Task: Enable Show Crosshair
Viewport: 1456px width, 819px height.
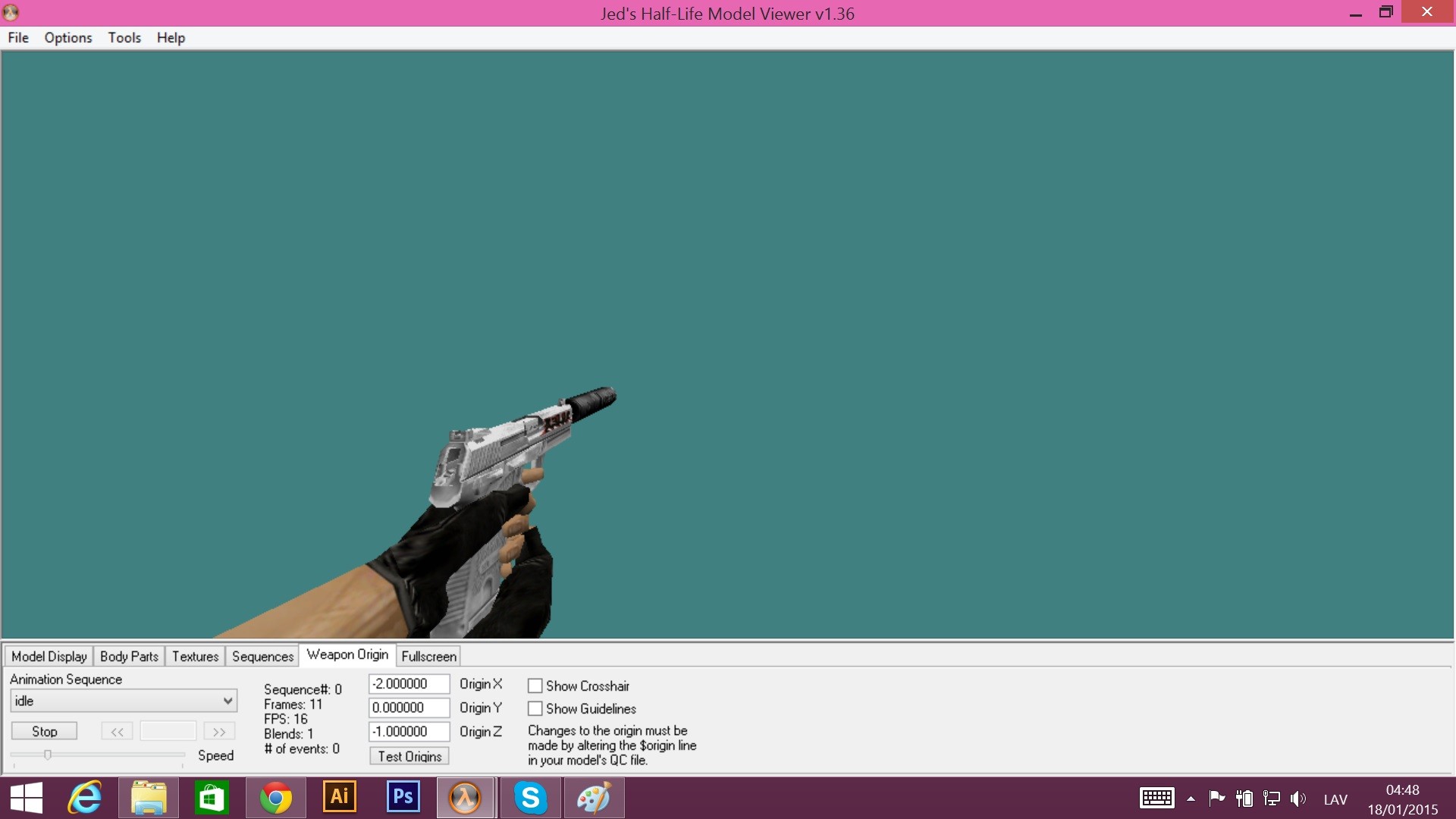Action: point(536,685)
